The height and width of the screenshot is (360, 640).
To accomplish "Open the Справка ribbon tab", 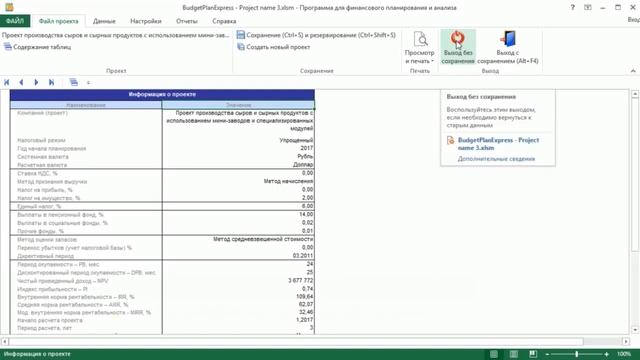I will point(224,21).
